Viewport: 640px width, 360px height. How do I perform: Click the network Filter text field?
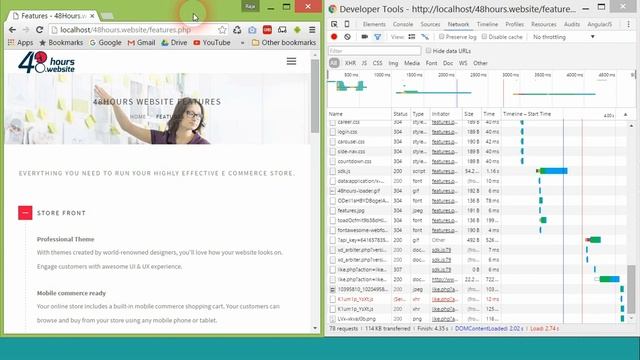tap(374, 51)
